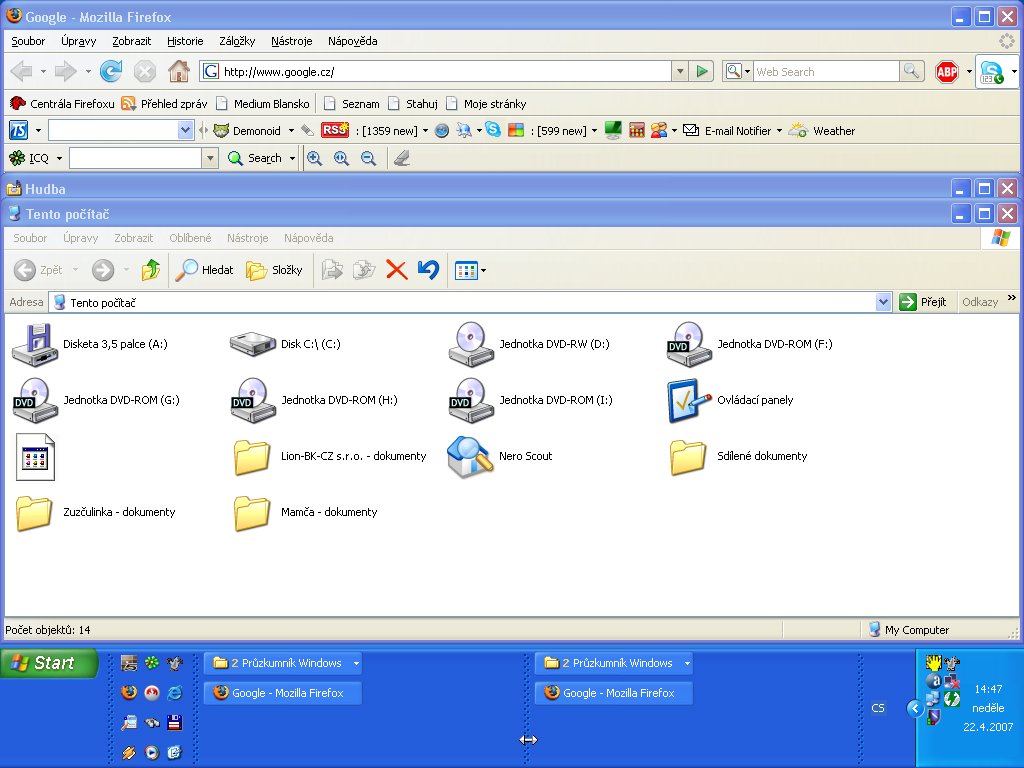Open the Záložky menu in Firefox
This screenshot has width=1024, height=768.
tap(237, 41)
